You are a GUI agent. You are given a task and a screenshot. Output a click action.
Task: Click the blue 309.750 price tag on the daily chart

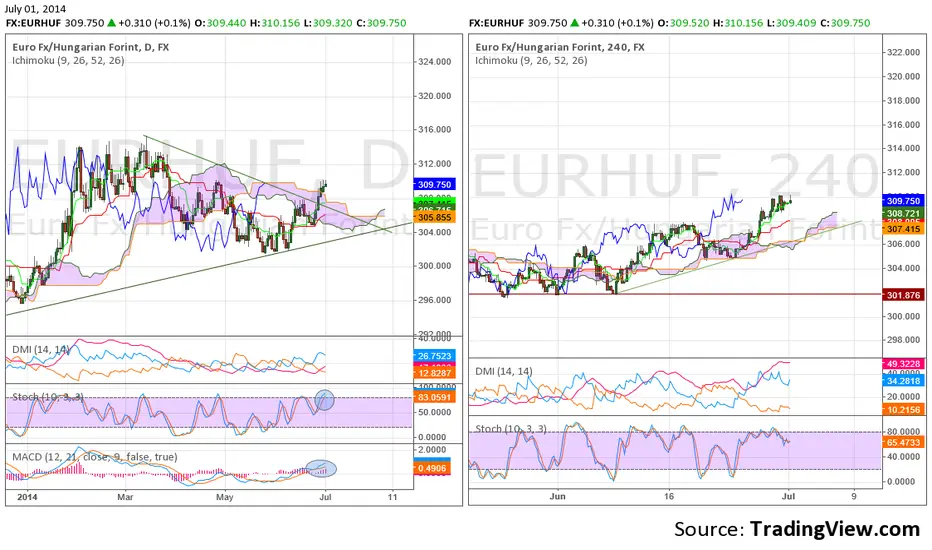point(434,185)
